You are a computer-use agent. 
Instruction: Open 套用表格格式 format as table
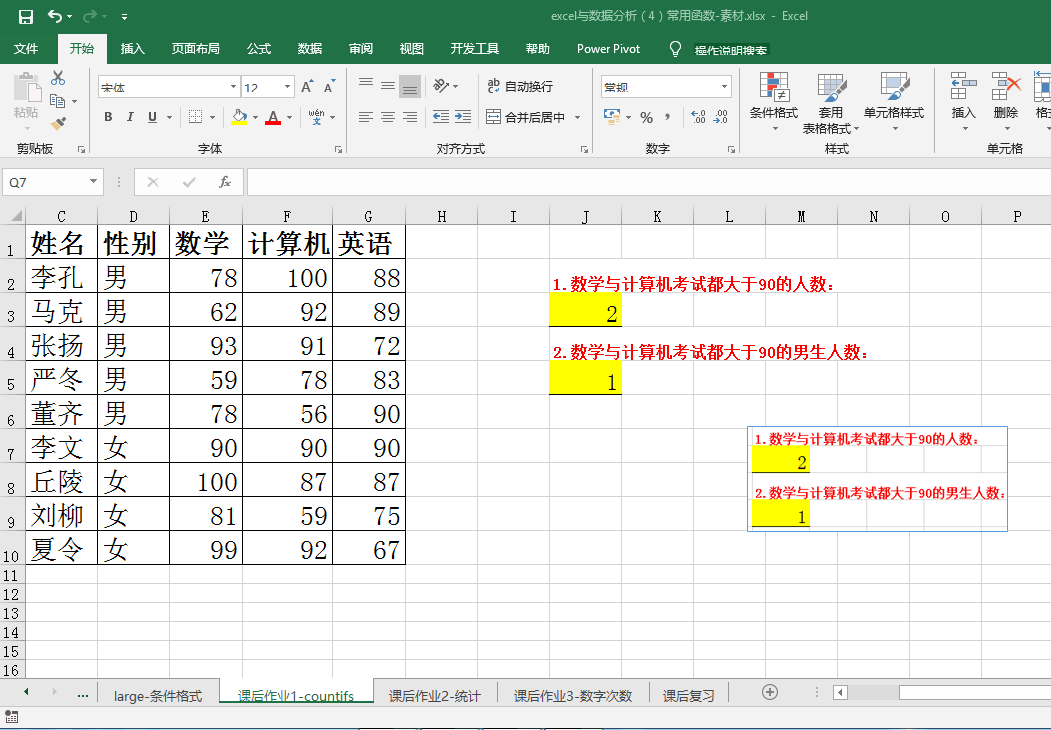pos(831,103)
